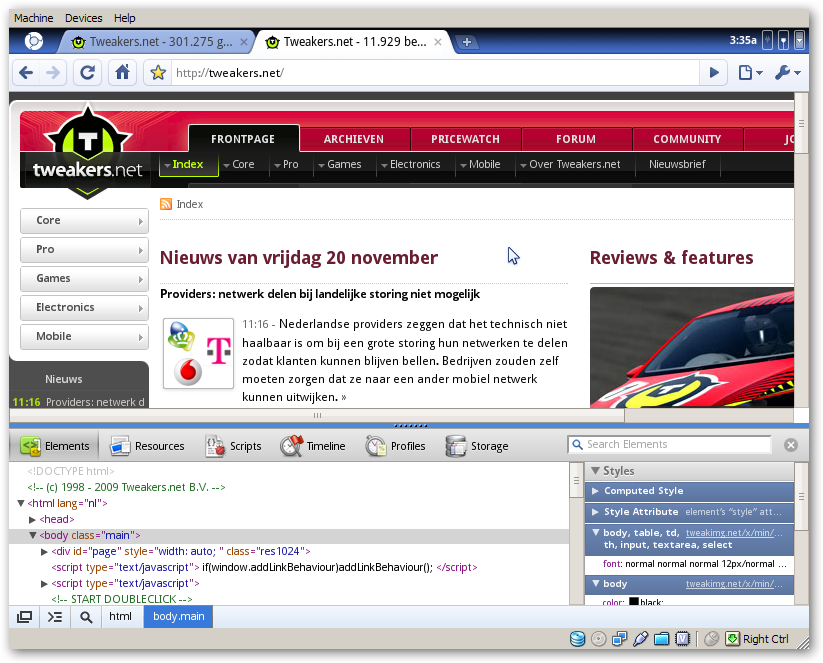The width and height of the screenshot is (823, 663).
Task: Open the Machine menu
Action: [34, 18]
